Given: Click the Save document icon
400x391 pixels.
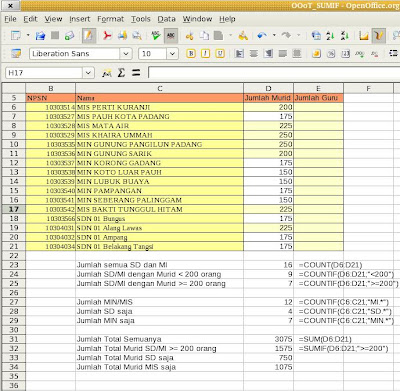Looking at the screenshot, I should coord(55,35).
